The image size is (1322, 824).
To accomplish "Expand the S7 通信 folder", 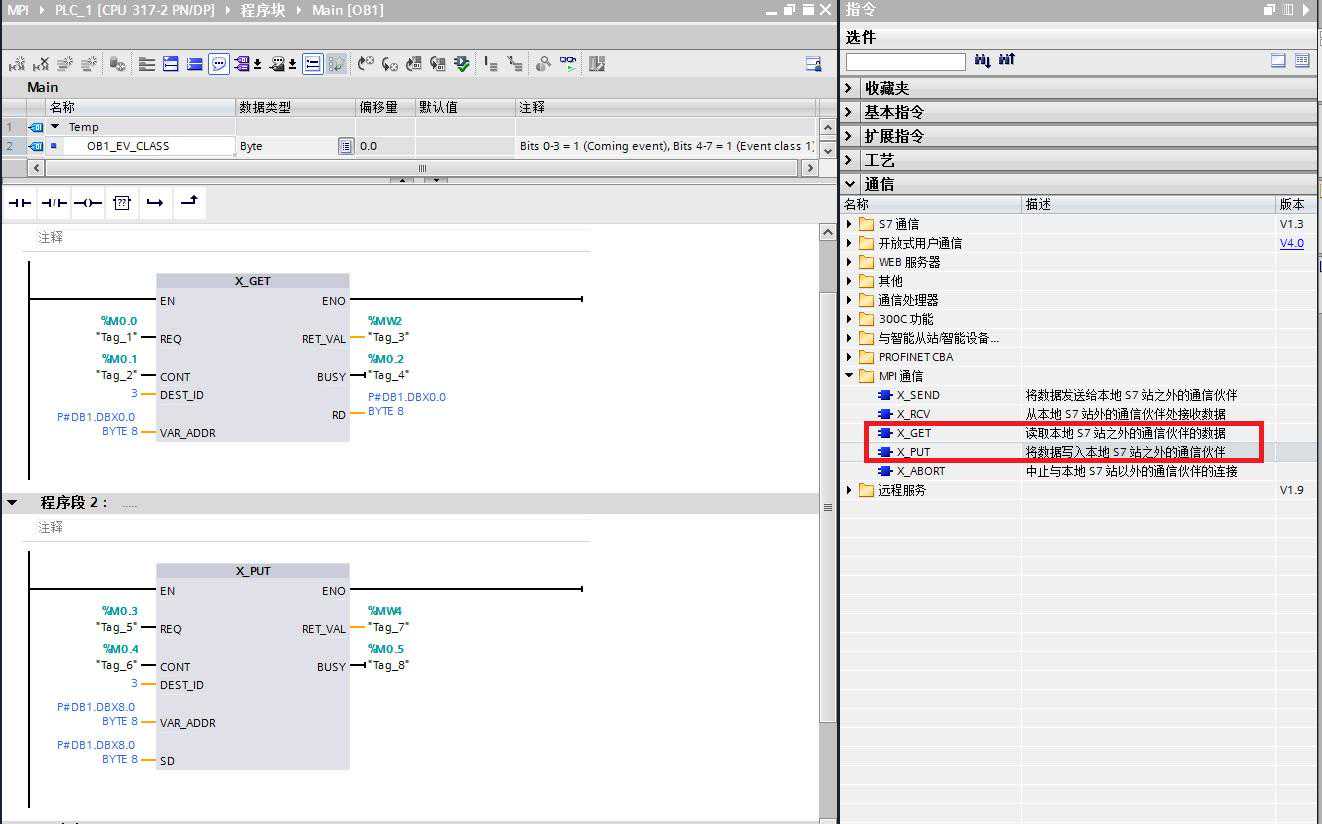I will click(x=850, y=224).
